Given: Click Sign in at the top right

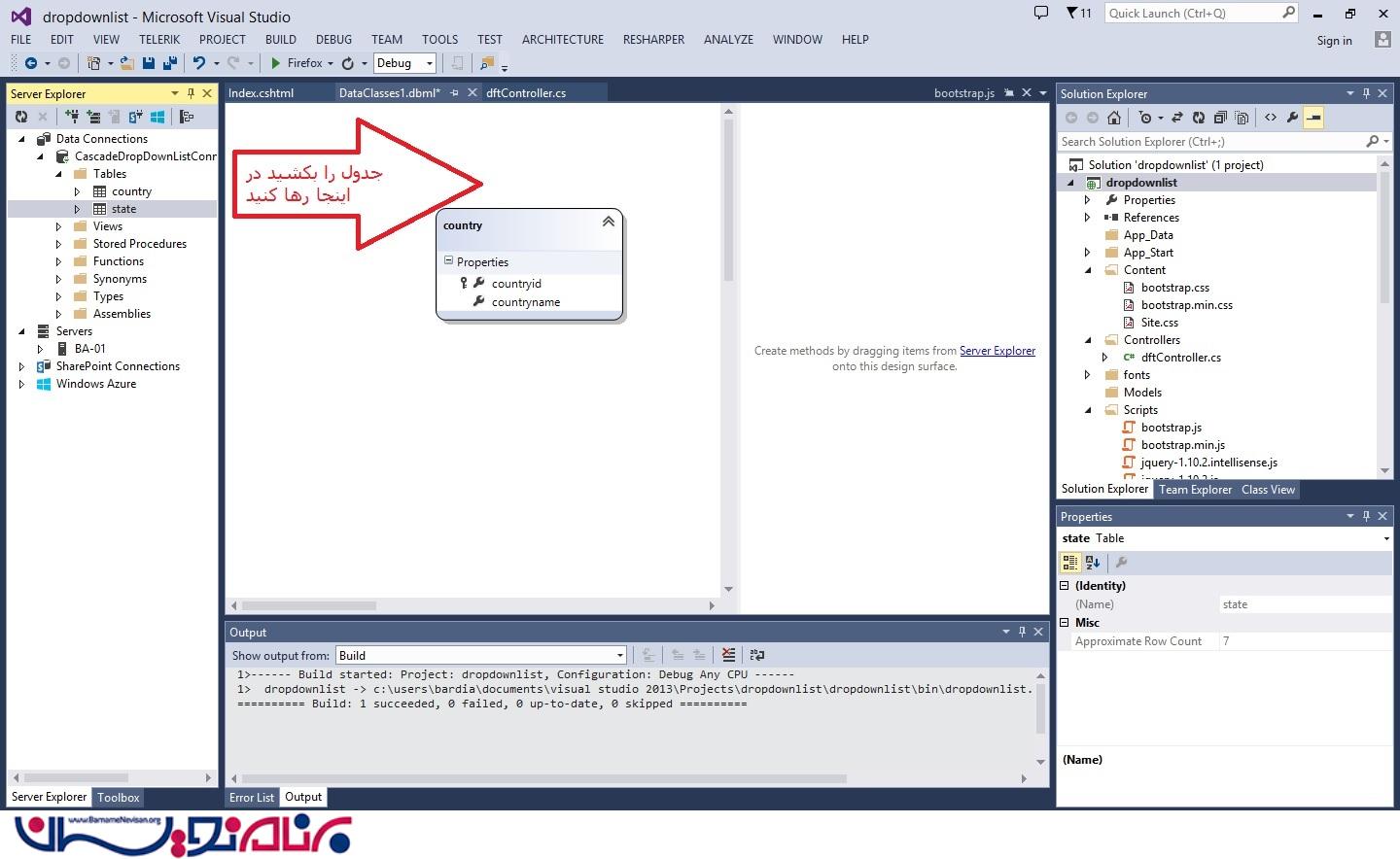Looking at the screenshot, I should (1334, 41).
